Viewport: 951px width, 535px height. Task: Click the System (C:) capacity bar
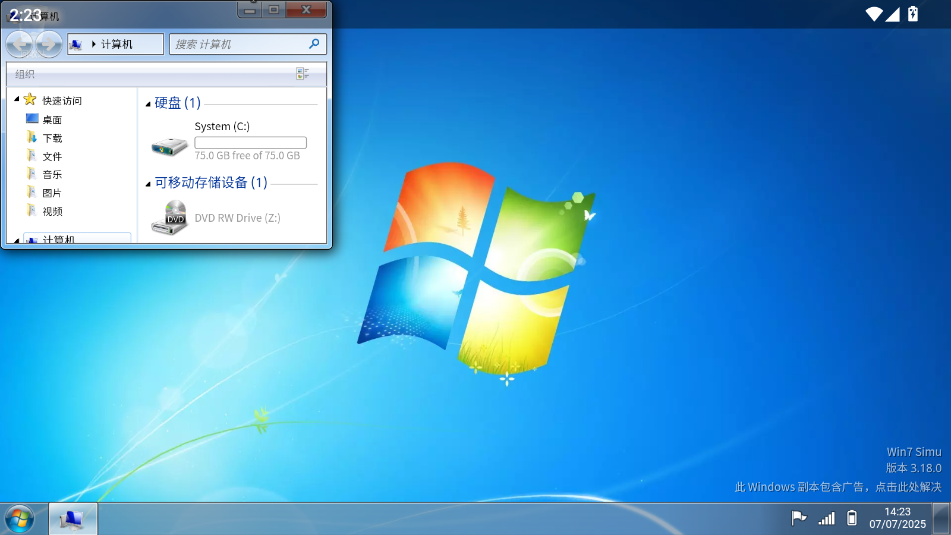pos(250,143)
